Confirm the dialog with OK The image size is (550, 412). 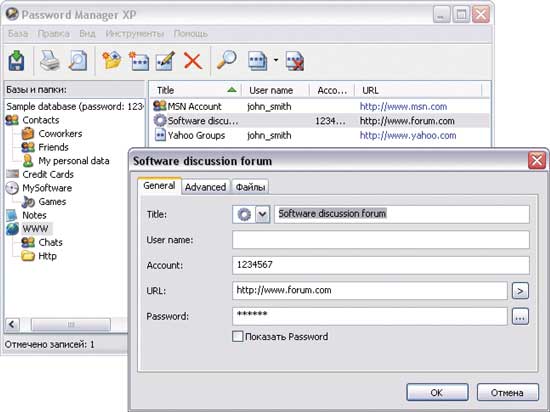pos(437,392)
